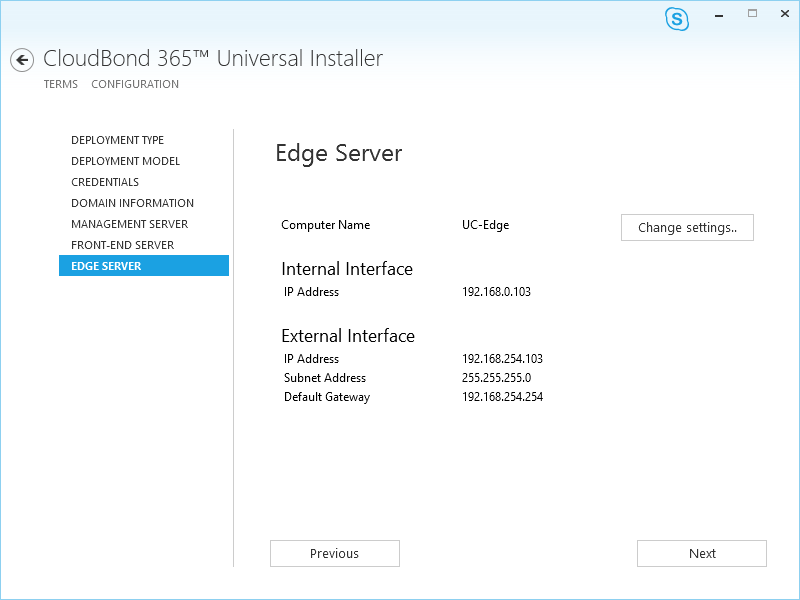
Task: Click the UC-Edge computer name value
Action: pos(485,225)
